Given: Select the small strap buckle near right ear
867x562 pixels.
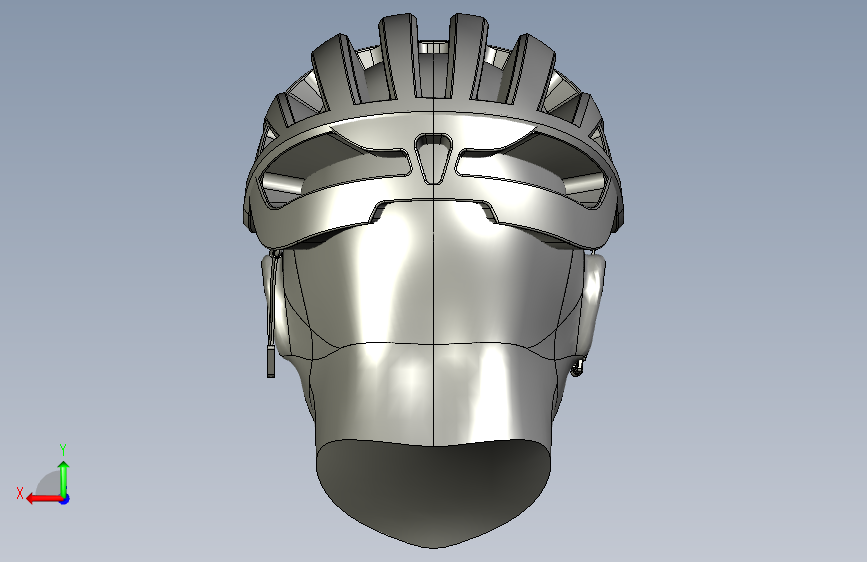Looking at the screenshot, I should pos(577,367).
